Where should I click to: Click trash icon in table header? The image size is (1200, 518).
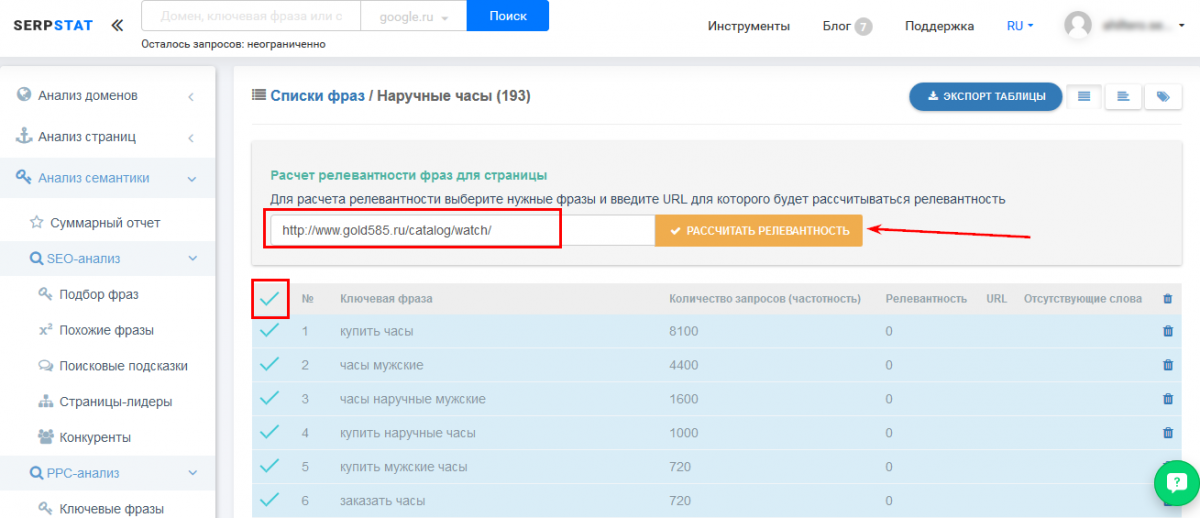point(1167,298)
